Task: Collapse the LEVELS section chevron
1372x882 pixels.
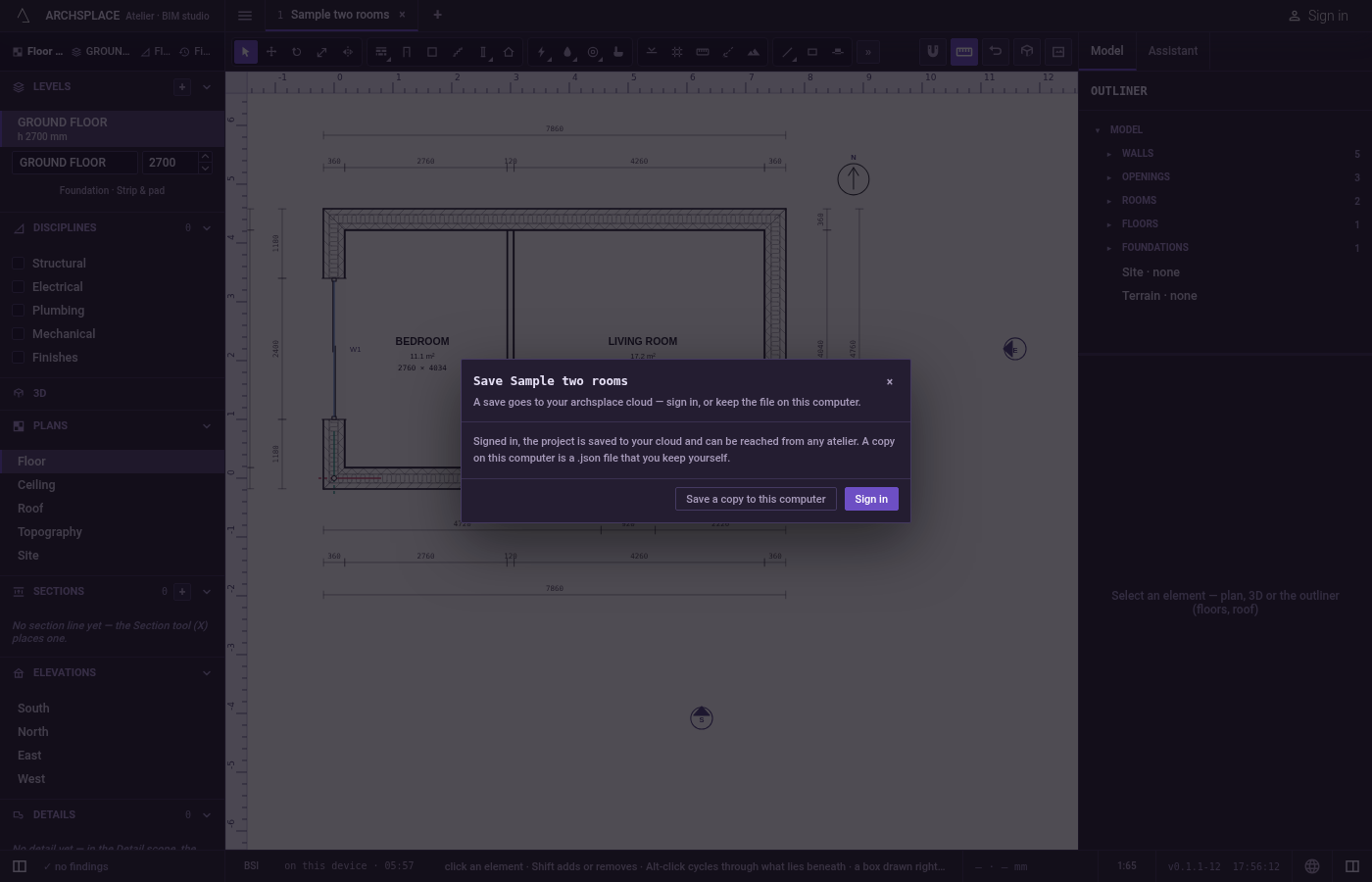Action: [x=207, y=87]
